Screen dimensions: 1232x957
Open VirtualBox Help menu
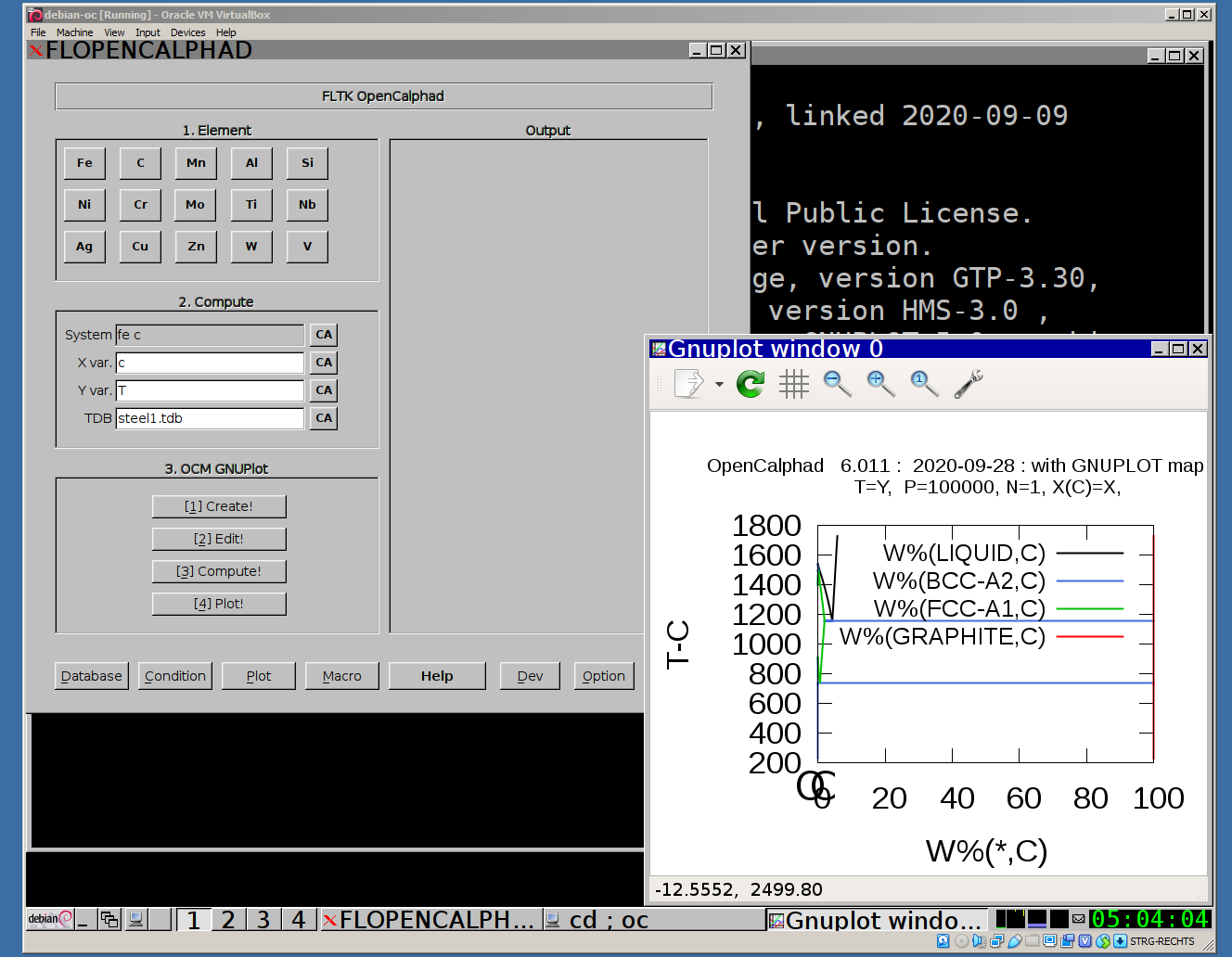point(225,32)
